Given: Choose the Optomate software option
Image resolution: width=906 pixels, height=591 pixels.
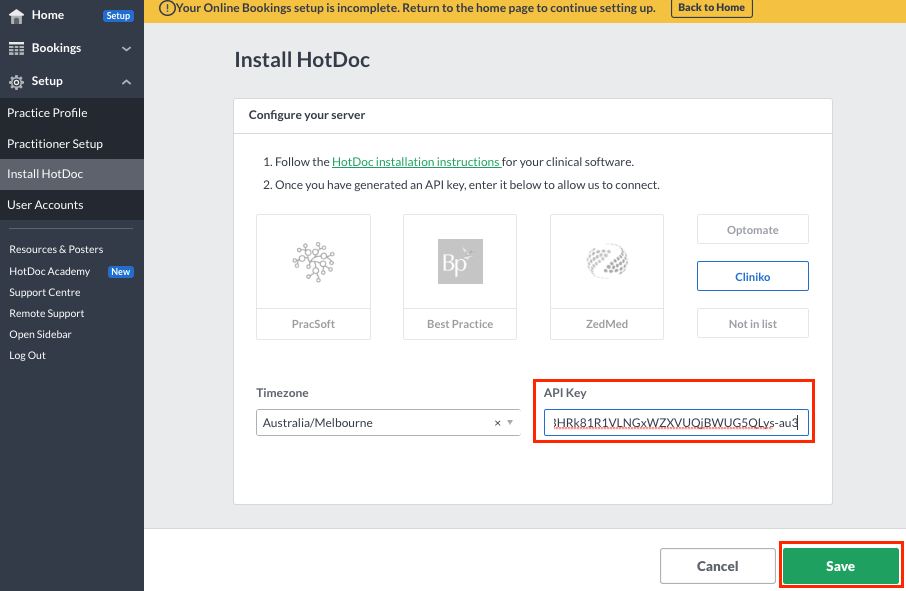Looking at the screenshot, I should pyautogui.click(x=753, y=230).
